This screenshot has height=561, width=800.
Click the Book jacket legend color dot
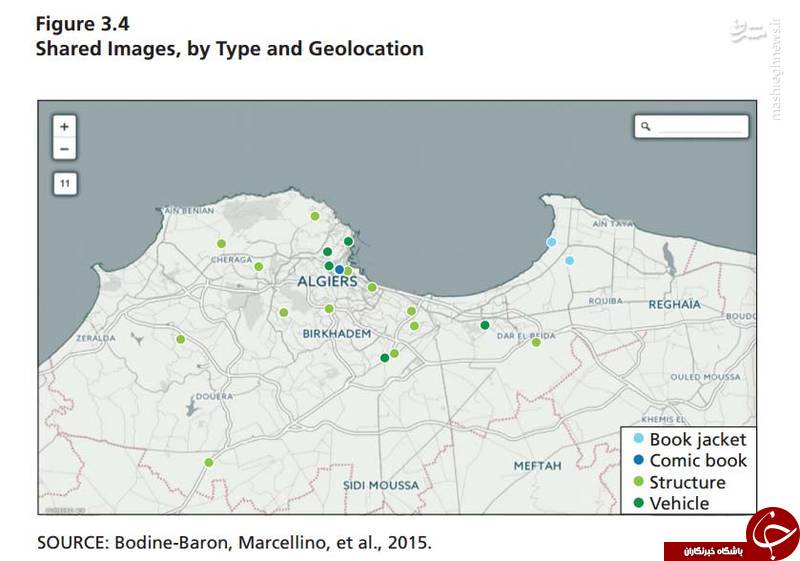pyautogui.click(x=638, y=438)
